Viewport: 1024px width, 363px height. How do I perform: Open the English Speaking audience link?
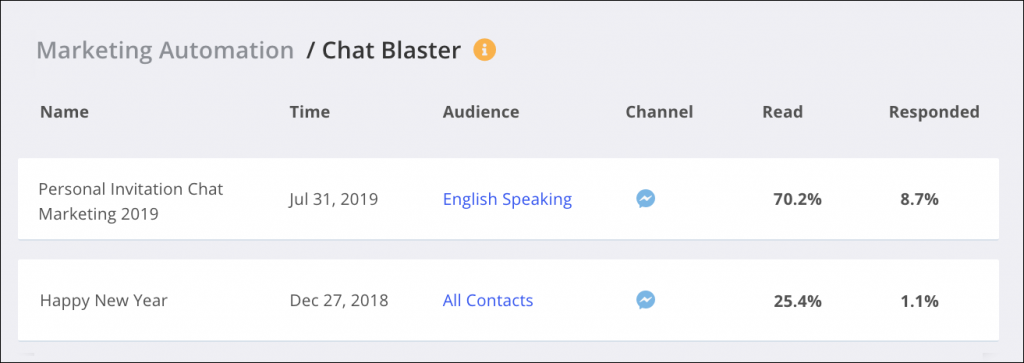point(507,199)
